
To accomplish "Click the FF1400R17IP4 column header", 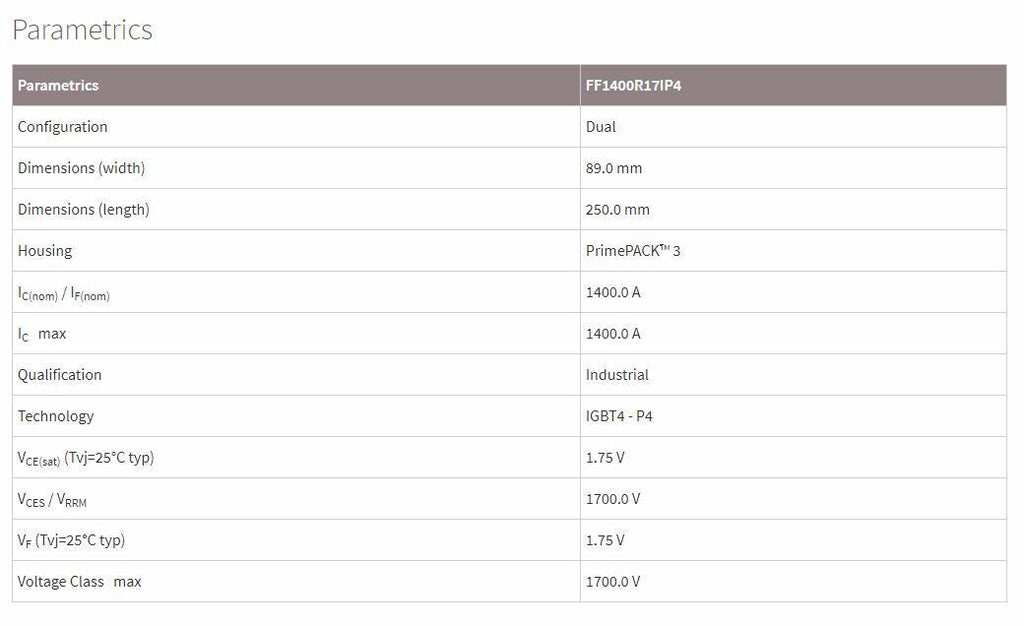I will tap(633, 86).
